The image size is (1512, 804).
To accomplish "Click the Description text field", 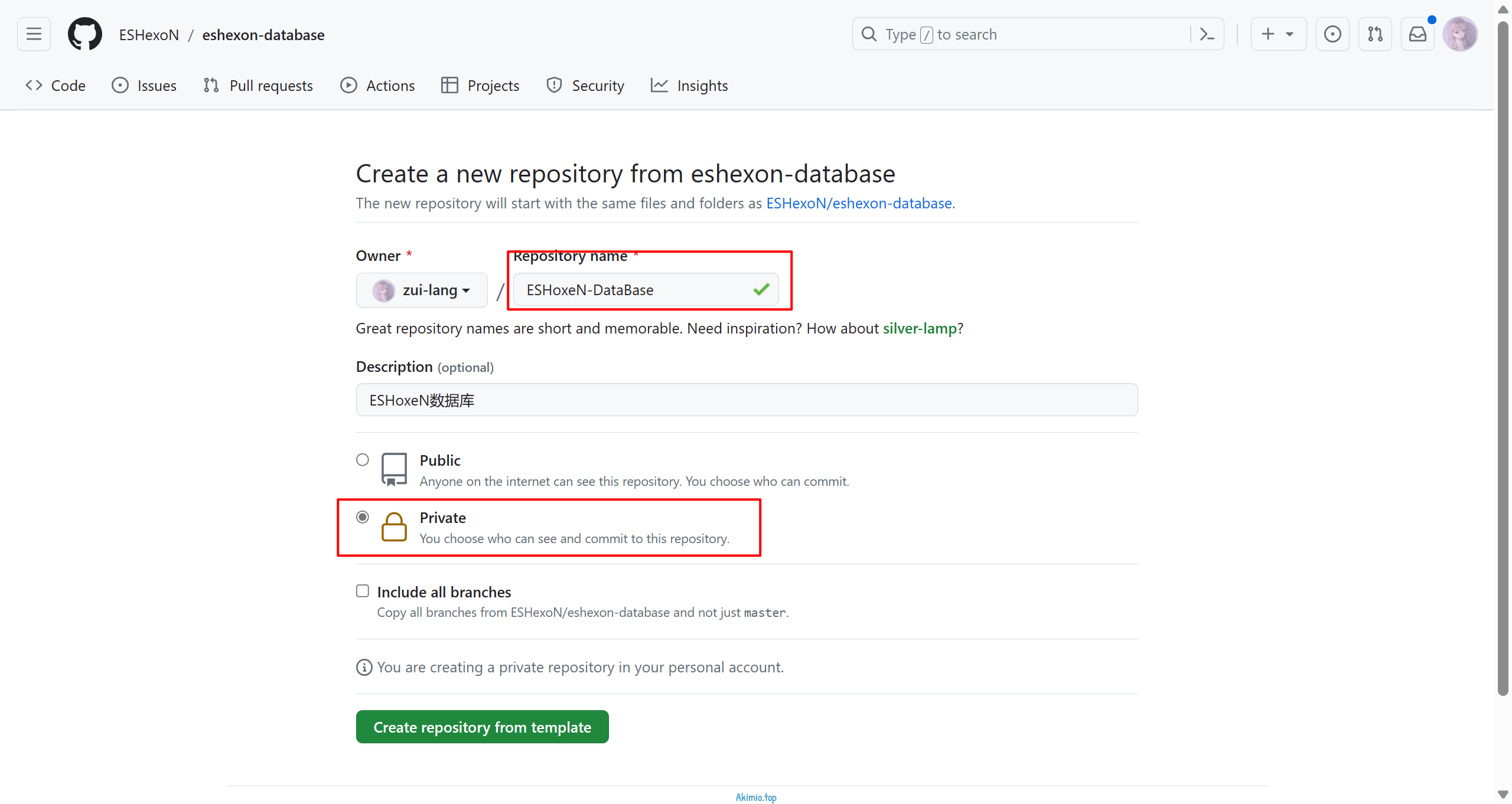I will [x=747, y=400].
